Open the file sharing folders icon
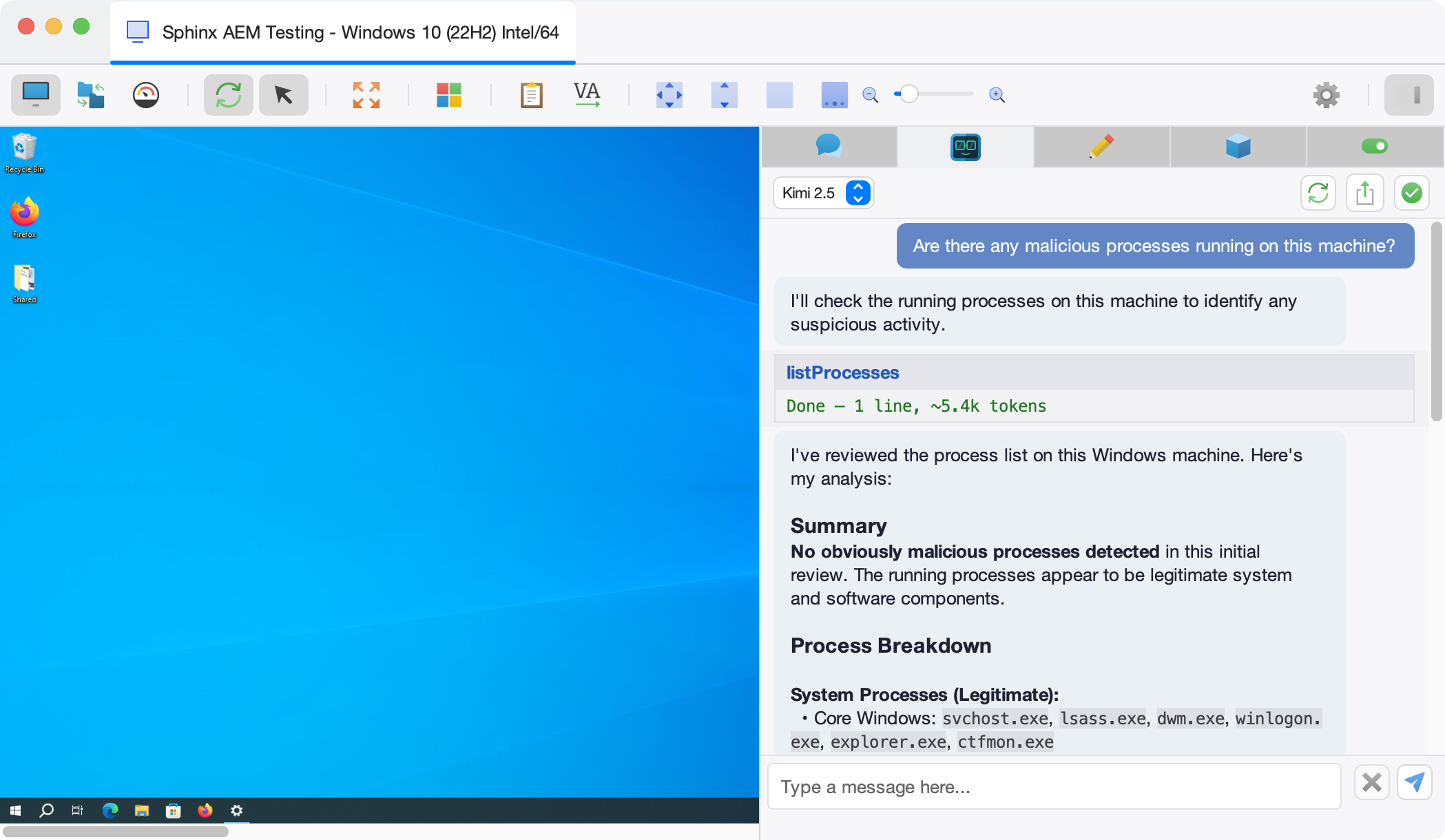This screenshot has height=840, width=1445. pyautogui.click(x=91, y=95)
